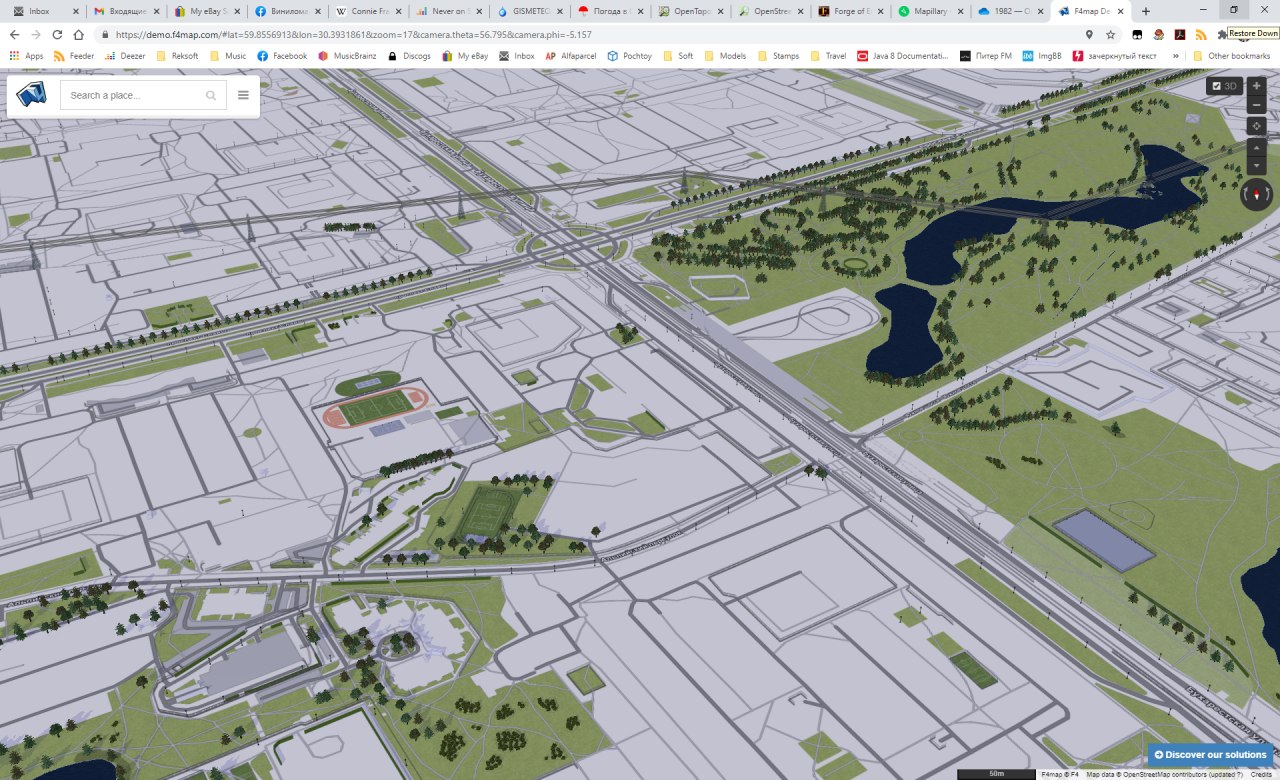Go forward with browser forward arrow
The height and width of the screenshot is (780, 1280).
pos(36,34)
